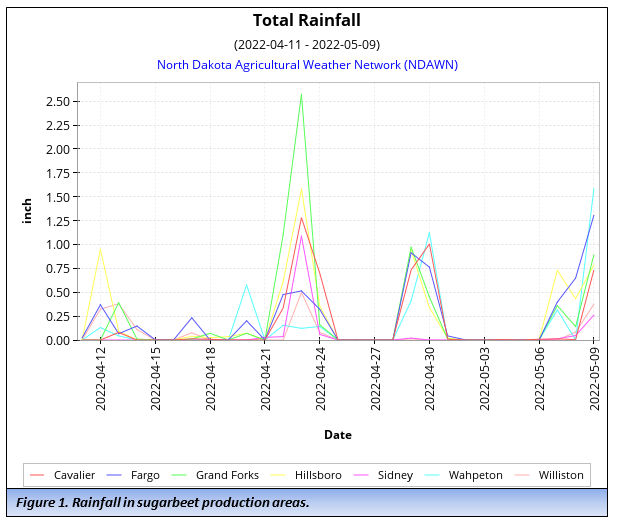Screen dimensions: 618x522
Task: Click the Hillsboro yellow legend swatch
Action: 278,475
